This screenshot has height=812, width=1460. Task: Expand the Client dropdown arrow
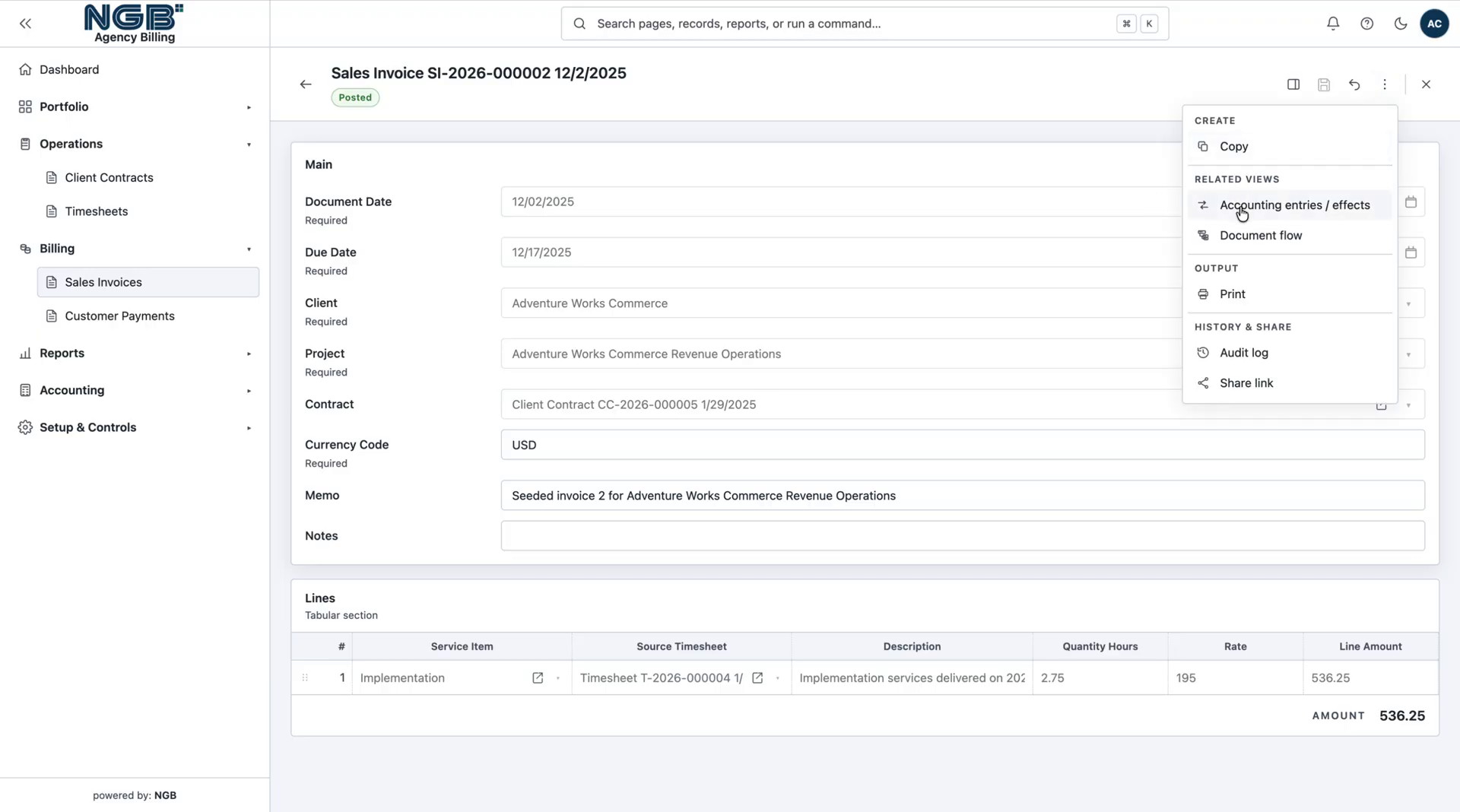(x=1408, y=303)
